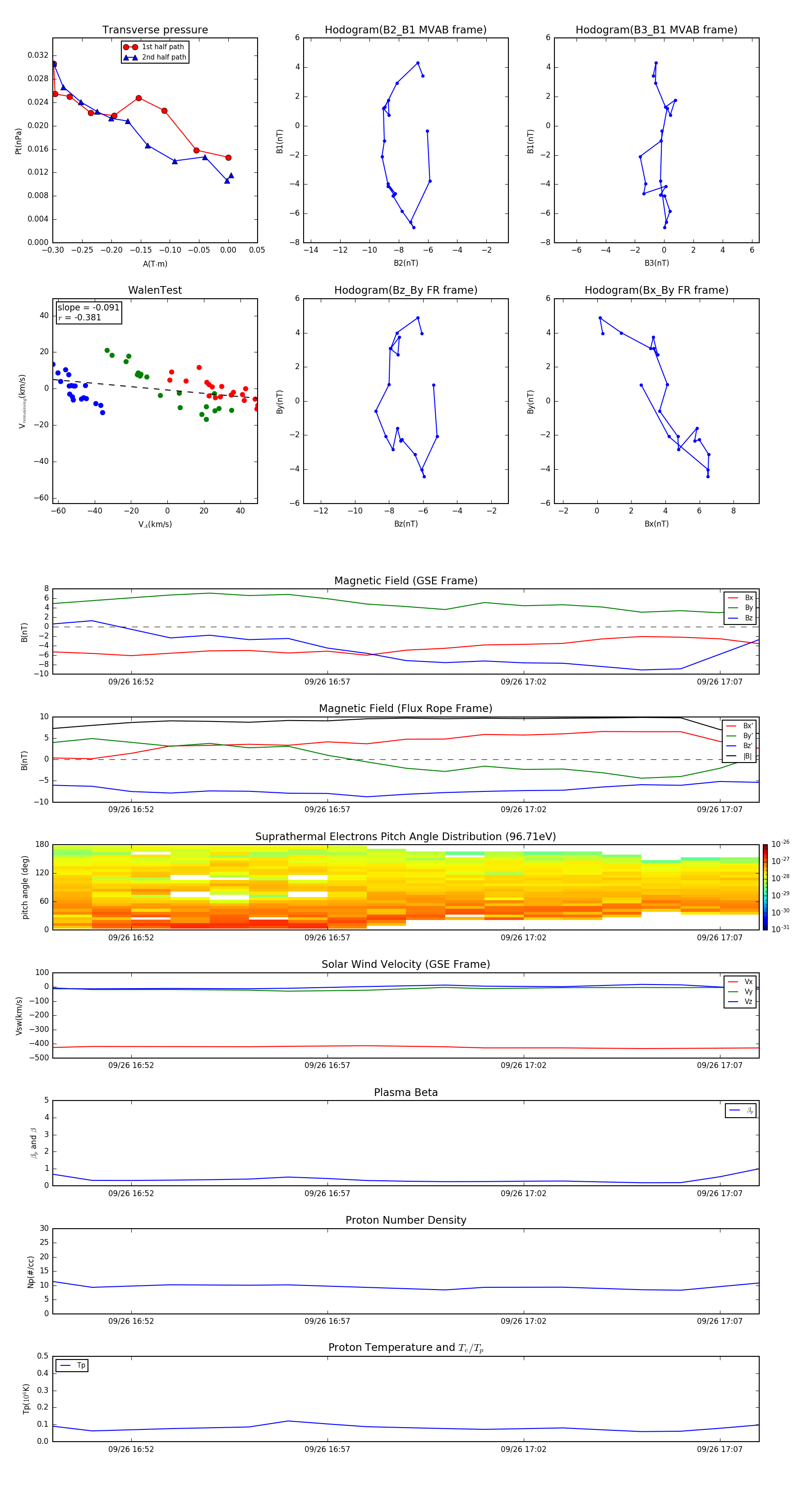Viewport: 812px width, 1489px height.
Task: Click the βp legend in Plasma Beta plot
Action: tap(741, 1110)
